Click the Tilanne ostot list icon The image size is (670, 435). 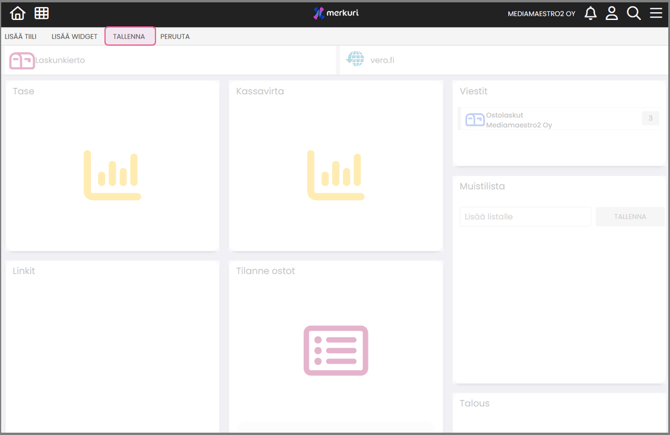(x=336, y=350)
